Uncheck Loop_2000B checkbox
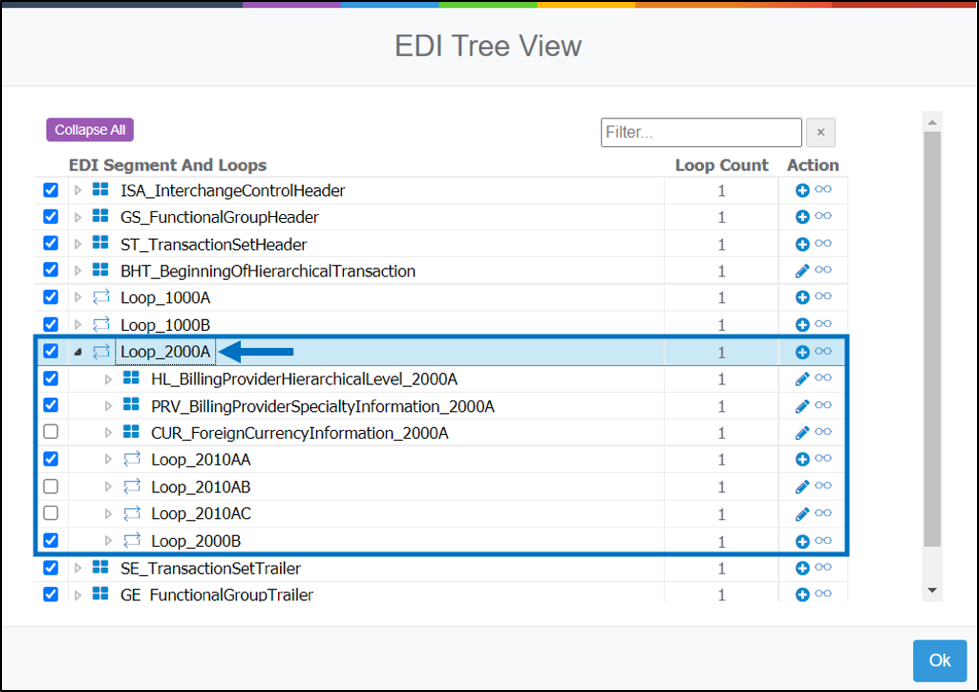979x692 pixels. [x=51, y=540]
